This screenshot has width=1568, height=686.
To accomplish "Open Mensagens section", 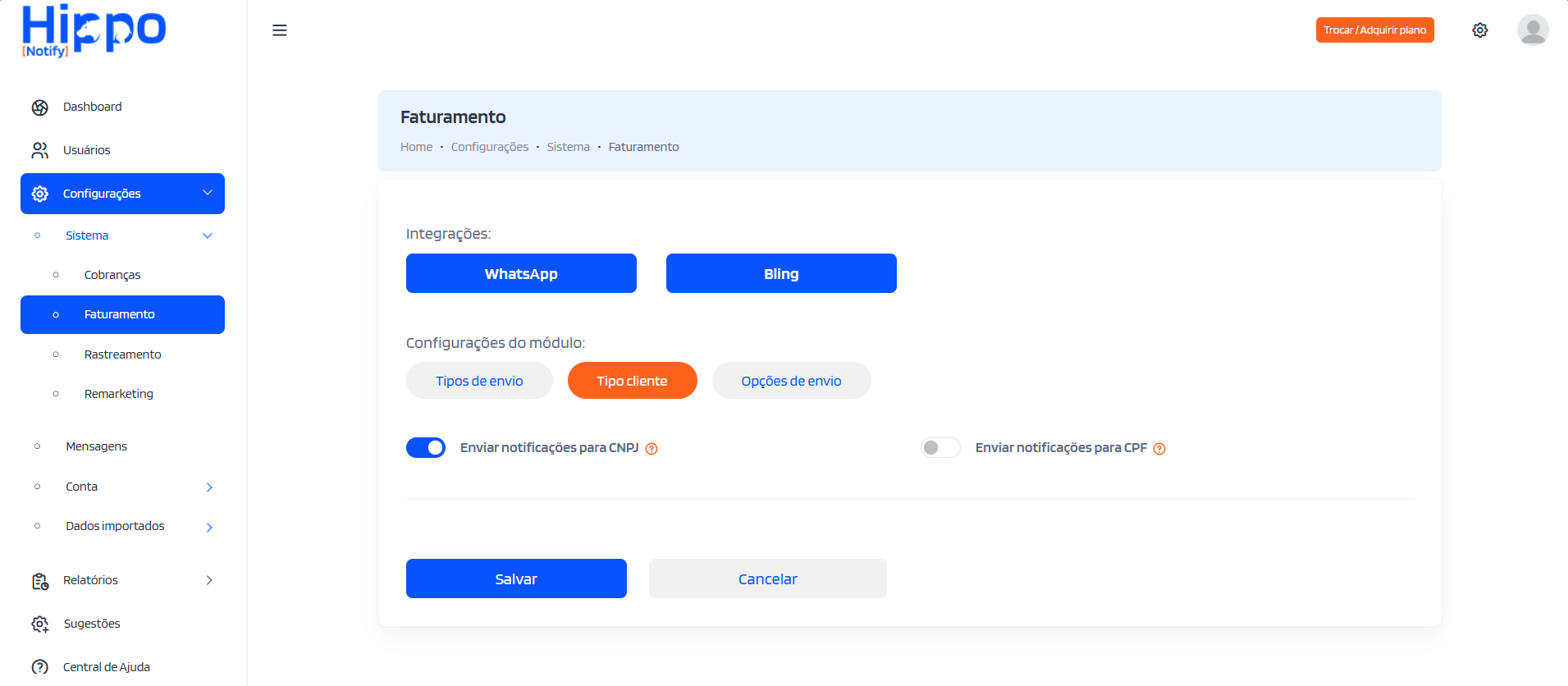I will pyautogui.click(x=96, y=446).
